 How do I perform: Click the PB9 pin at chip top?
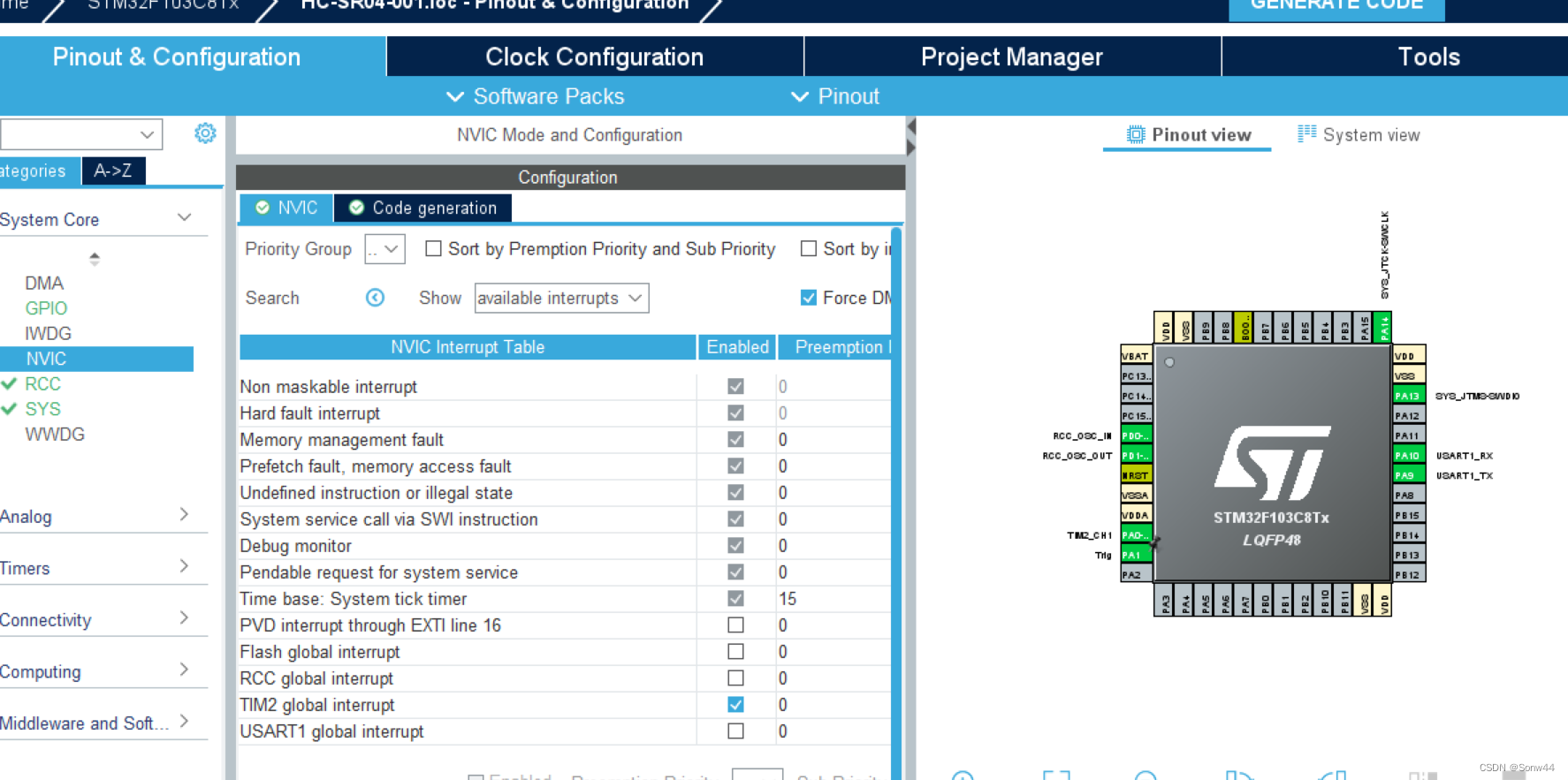tap(1204, 328)
